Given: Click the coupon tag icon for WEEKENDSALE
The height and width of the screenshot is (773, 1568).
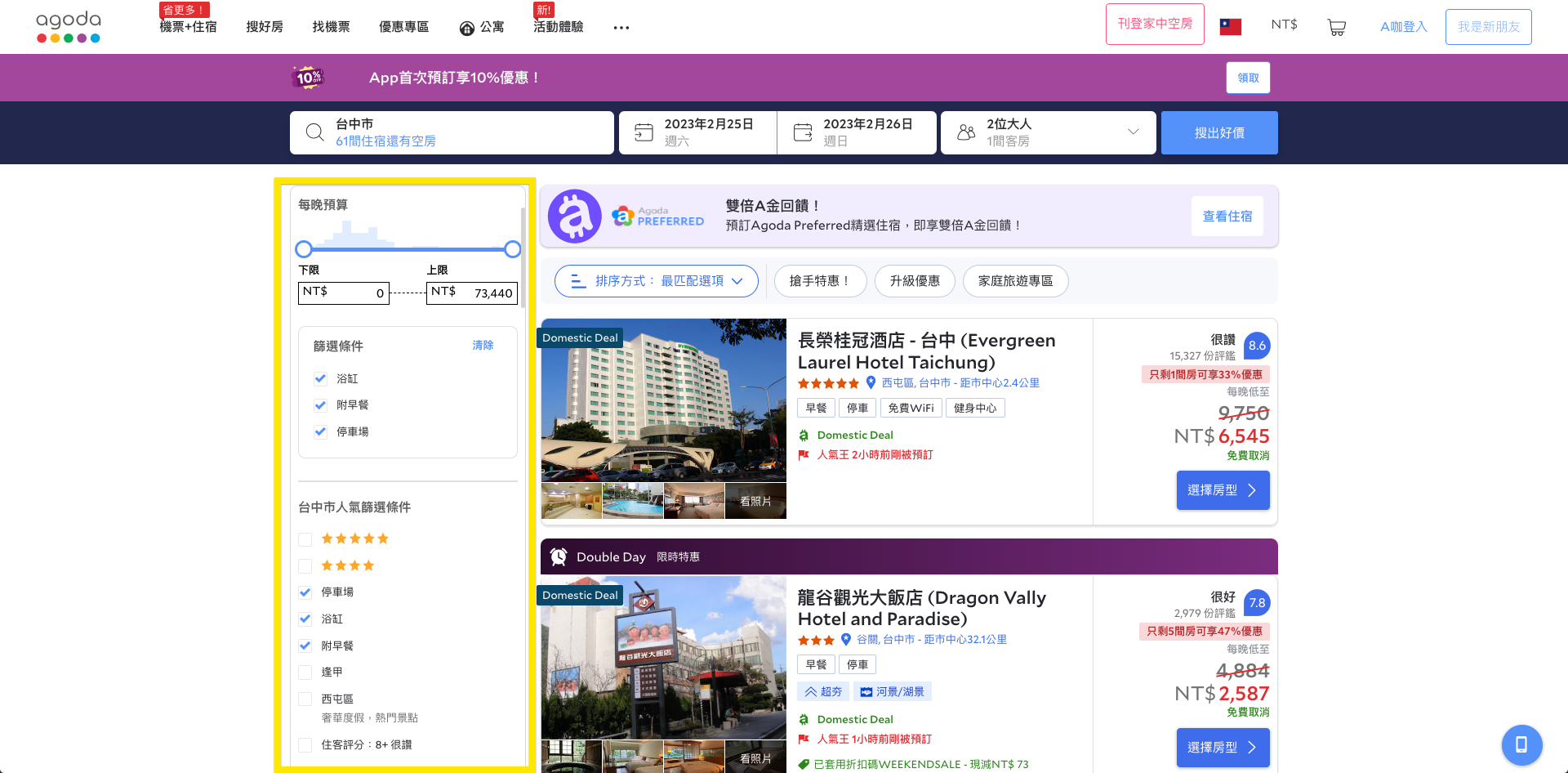Looking at the screenshot, I should [804, 765].
